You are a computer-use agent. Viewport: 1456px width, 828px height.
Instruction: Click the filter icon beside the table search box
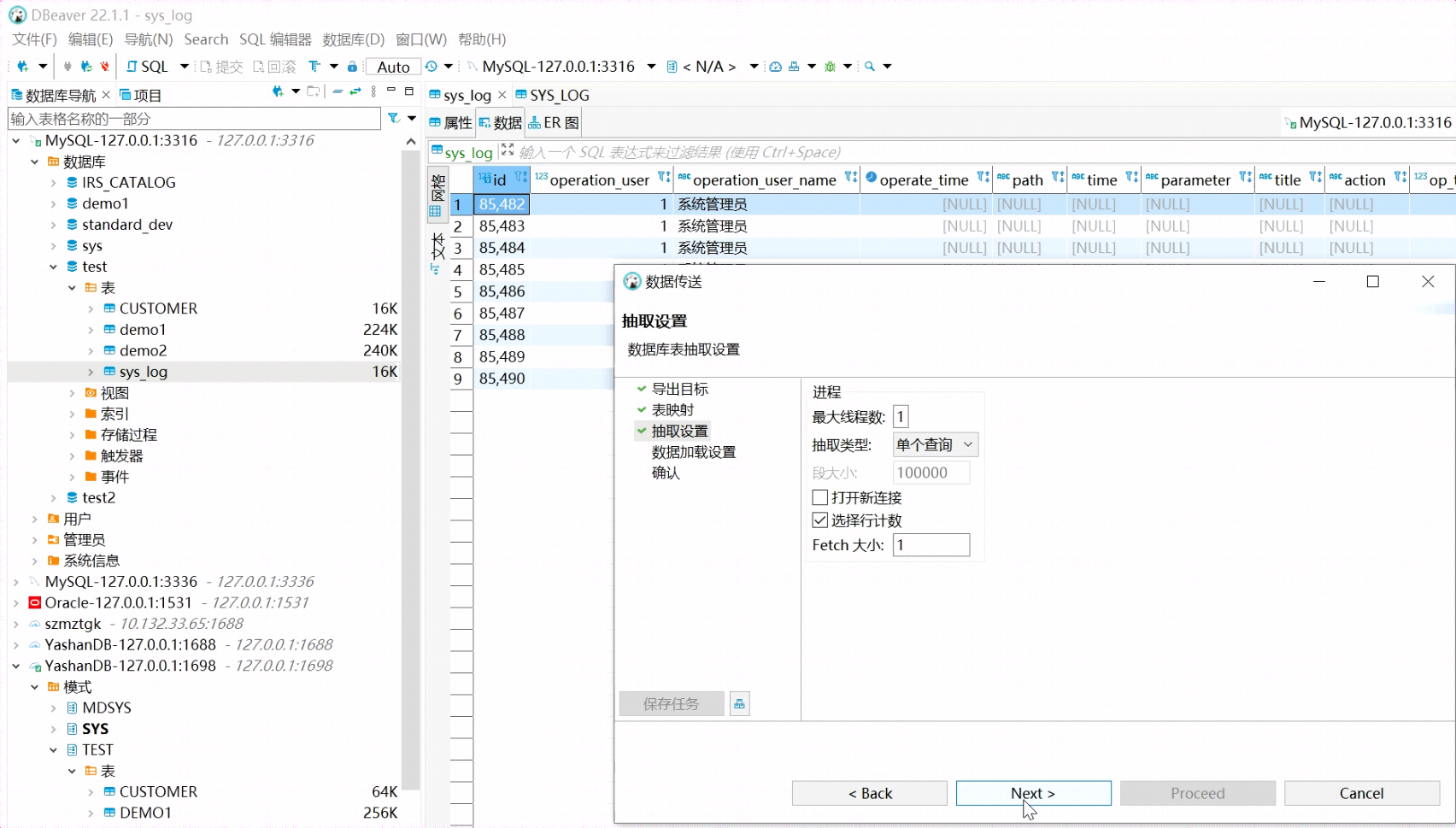[391, 118]
